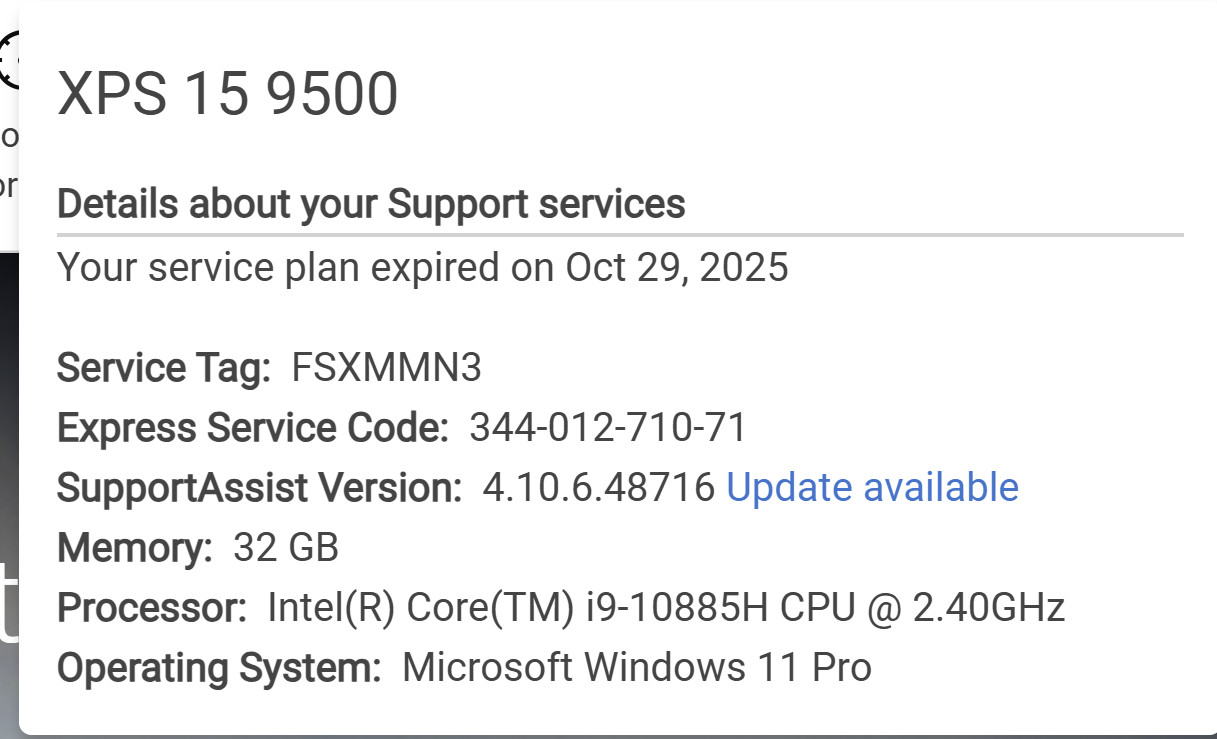Click the divider line below the heading
The image size is (1217, 739).
point(620,234)
